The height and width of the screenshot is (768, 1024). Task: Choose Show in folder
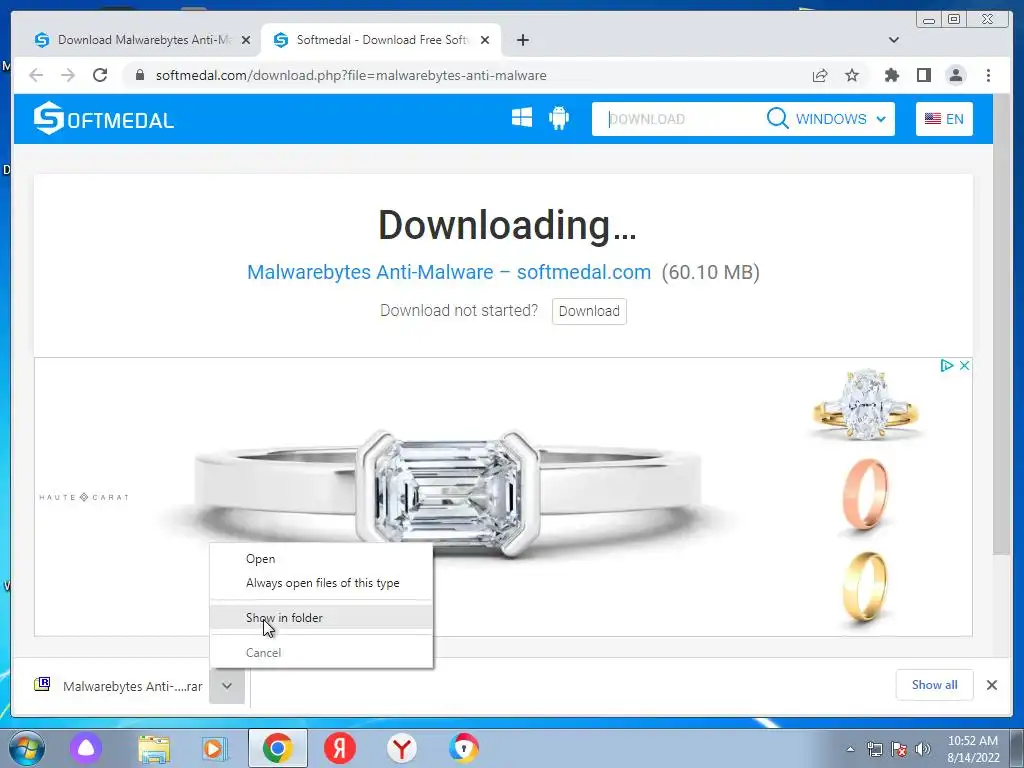point(321,618)
